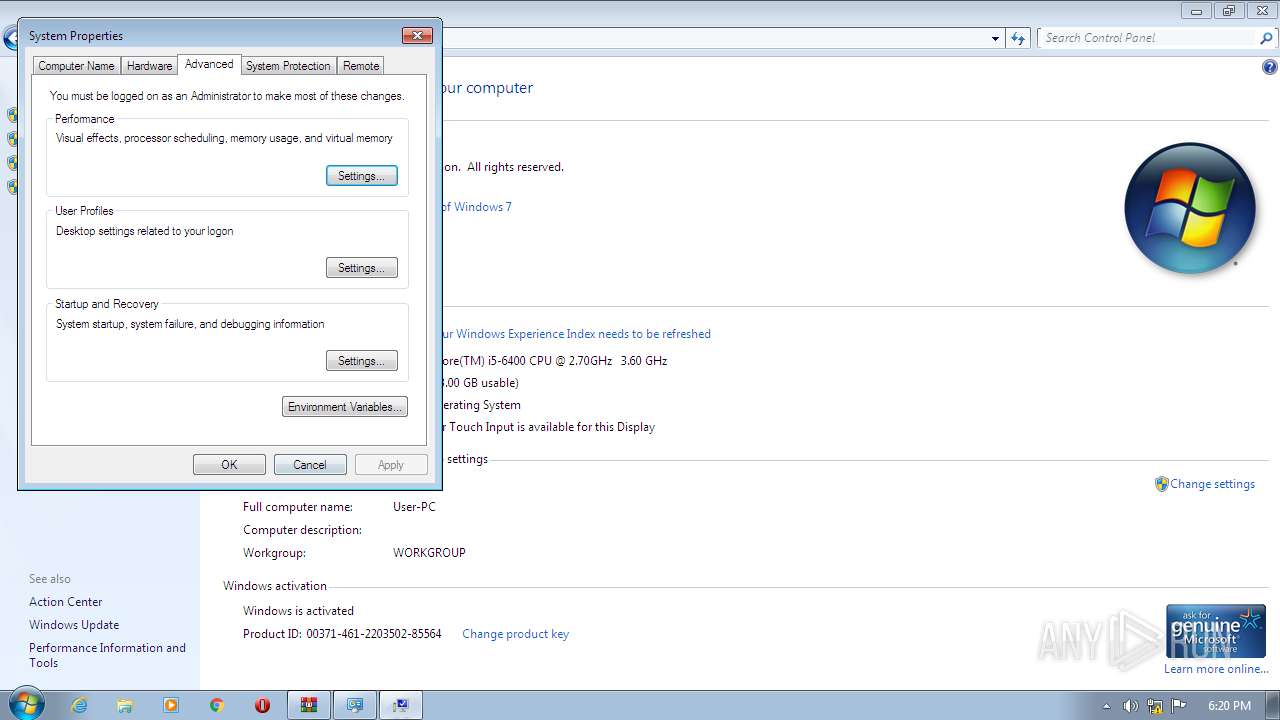This screenshot has width=1280, height=720.
Task: Click the Control Panel help question icon
Action: point(1270,68)
